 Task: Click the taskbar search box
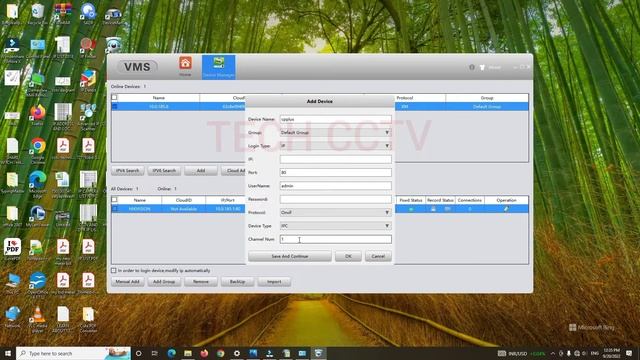(x=73, y=353)
